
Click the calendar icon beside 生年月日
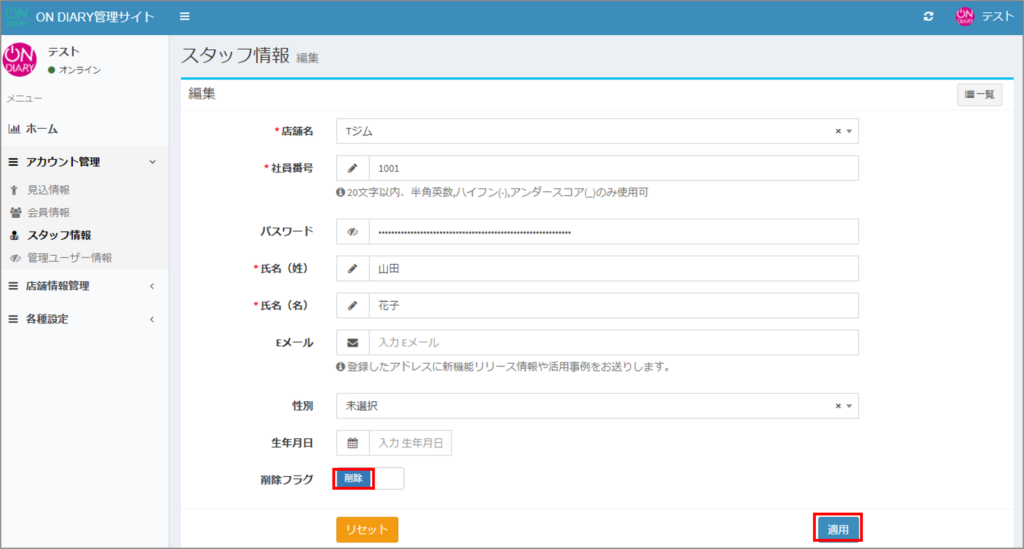click(352, 443)
